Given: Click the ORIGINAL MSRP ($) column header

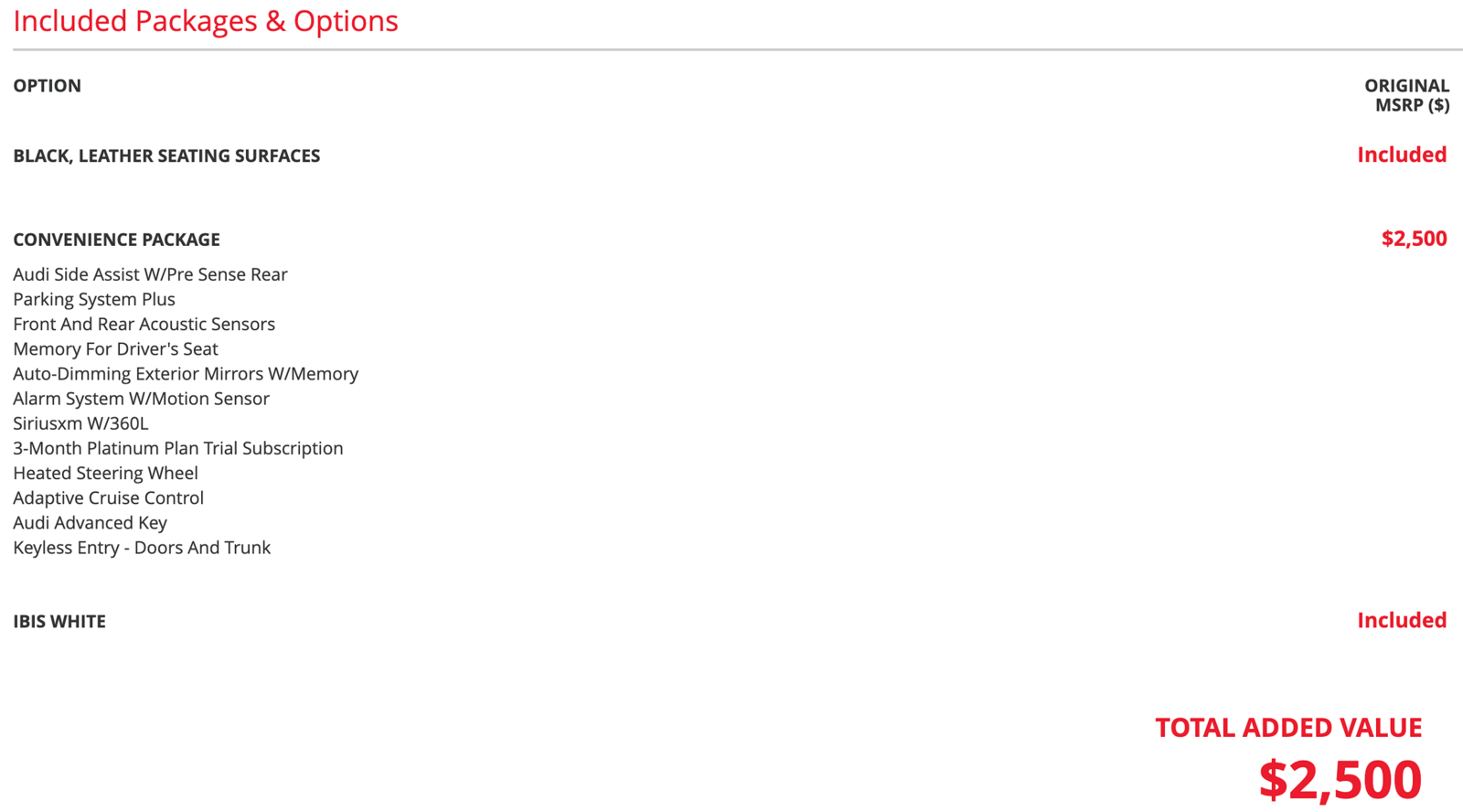Looking at the screenshot, I should pyautogui.click(x=1406, y=95).
